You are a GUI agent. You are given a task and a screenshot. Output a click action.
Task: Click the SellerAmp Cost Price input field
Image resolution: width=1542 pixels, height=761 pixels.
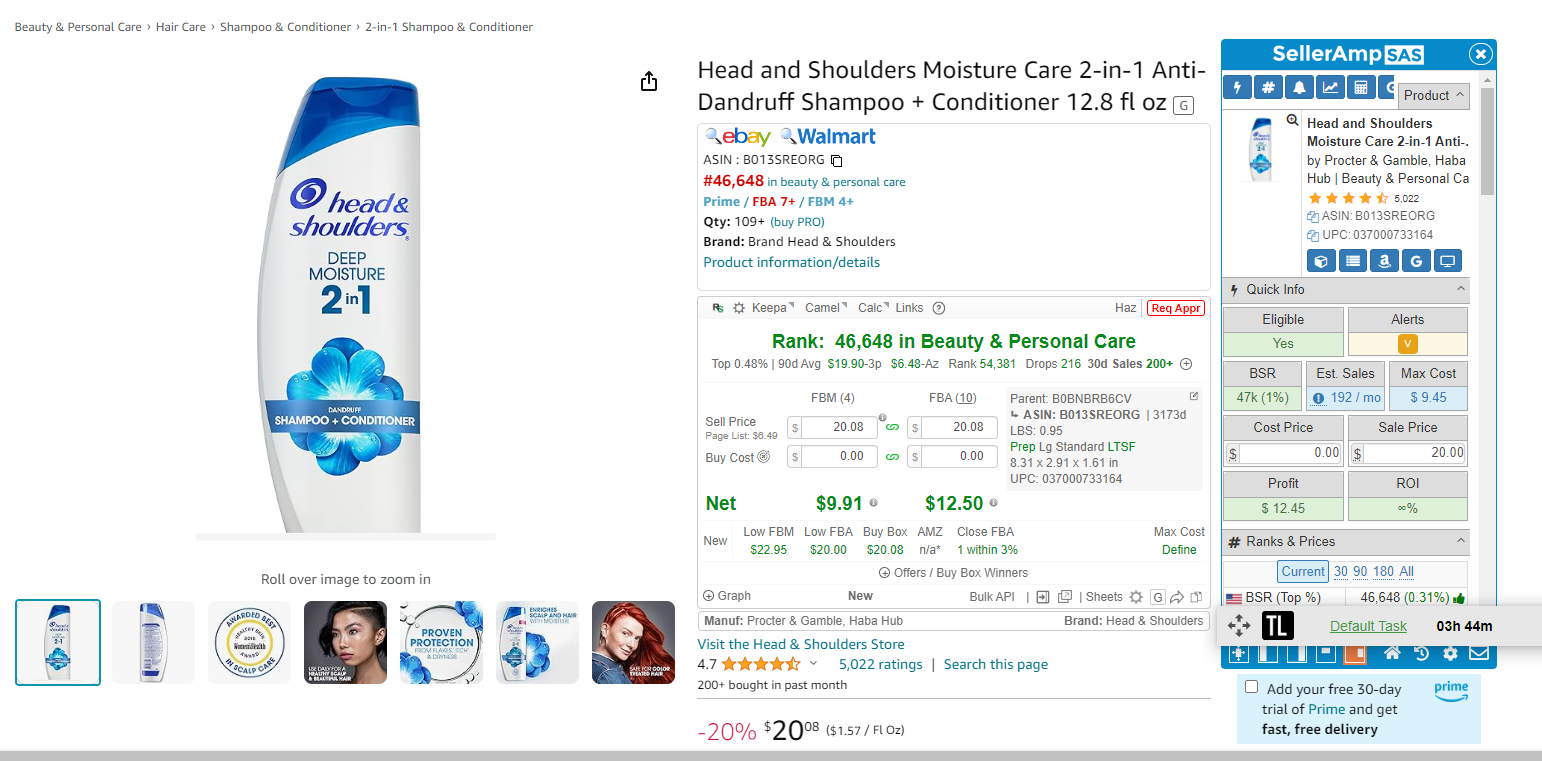1283,453
